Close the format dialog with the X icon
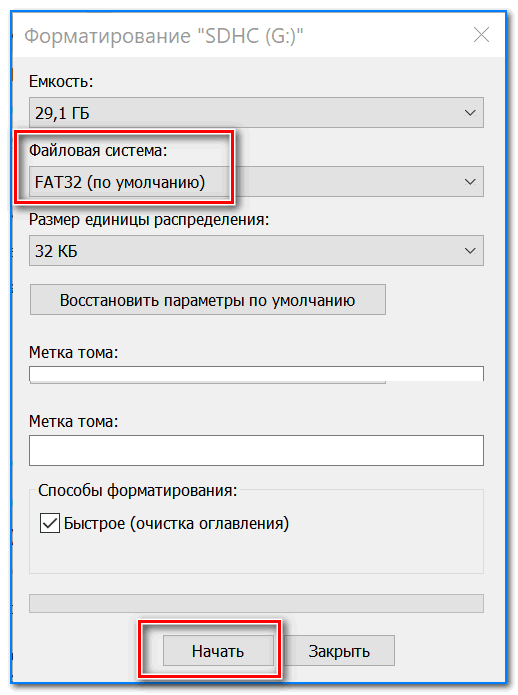 pyautogui.click(x=481, y=35)
